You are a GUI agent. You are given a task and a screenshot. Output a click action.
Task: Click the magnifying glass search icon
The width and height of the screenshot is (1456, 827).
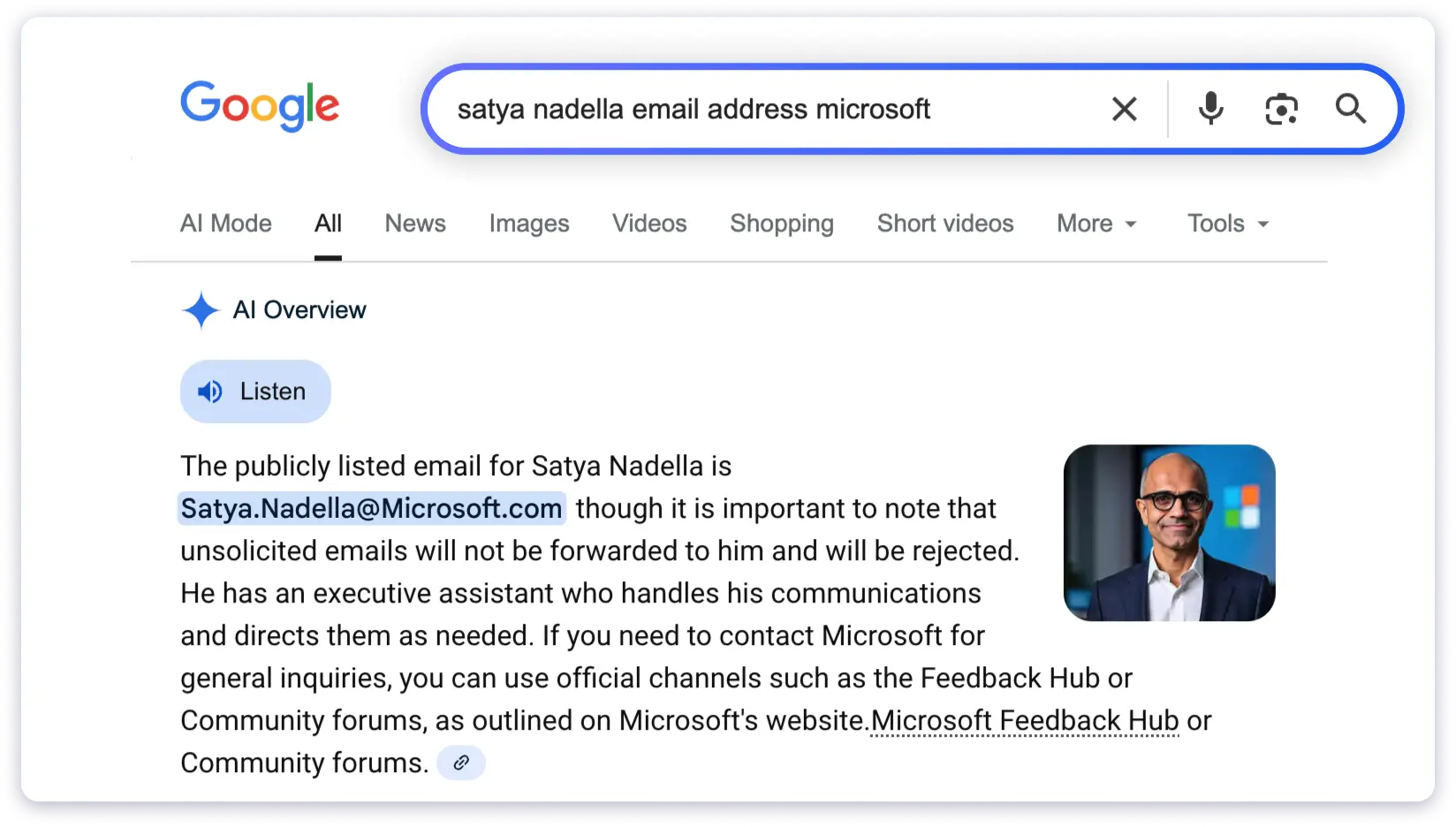point(1350,109)
